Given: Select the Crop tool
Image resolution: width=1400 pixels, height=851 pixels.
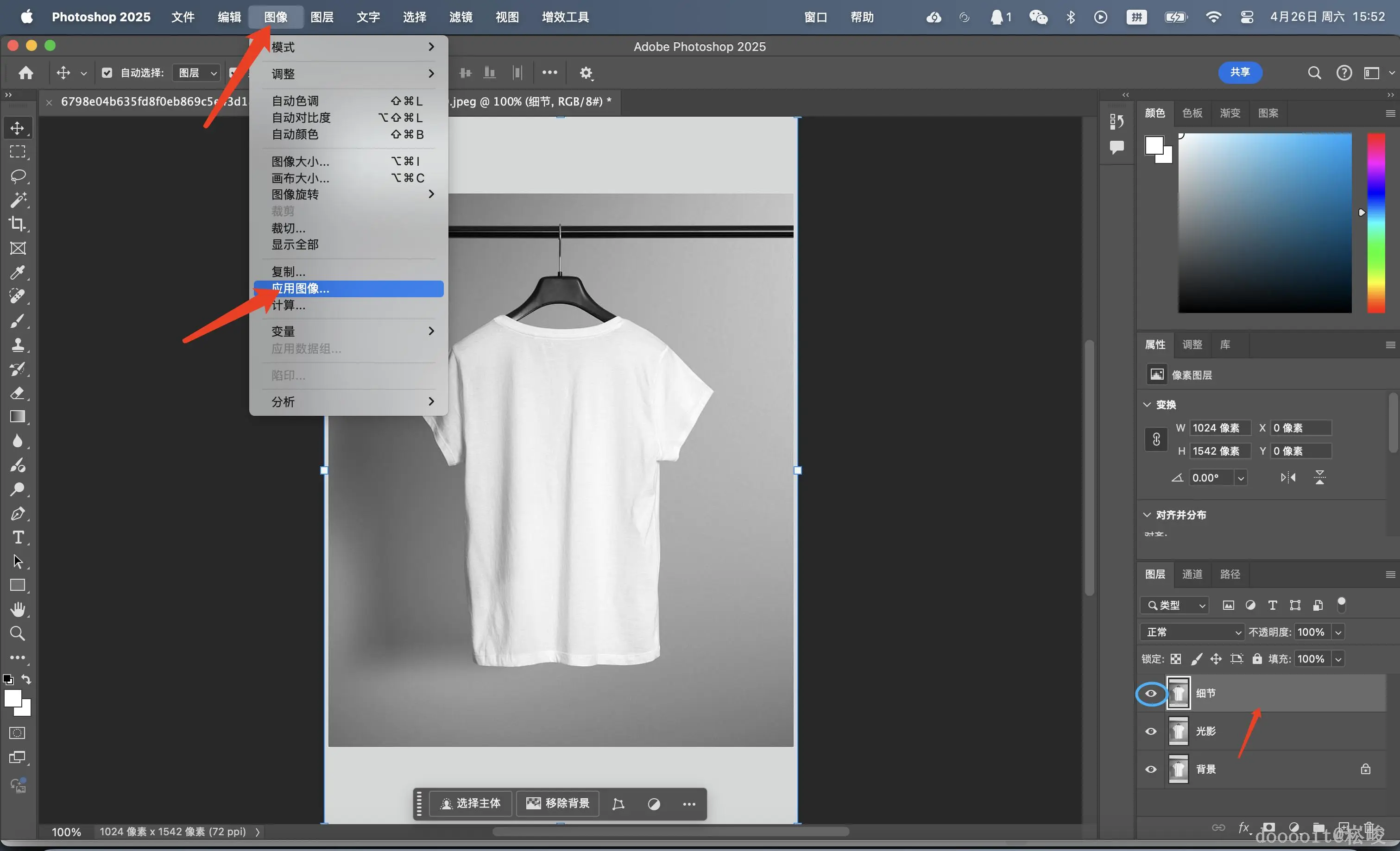Looking at the screenshot, I should pyautogui.click(x=18, y=224).
